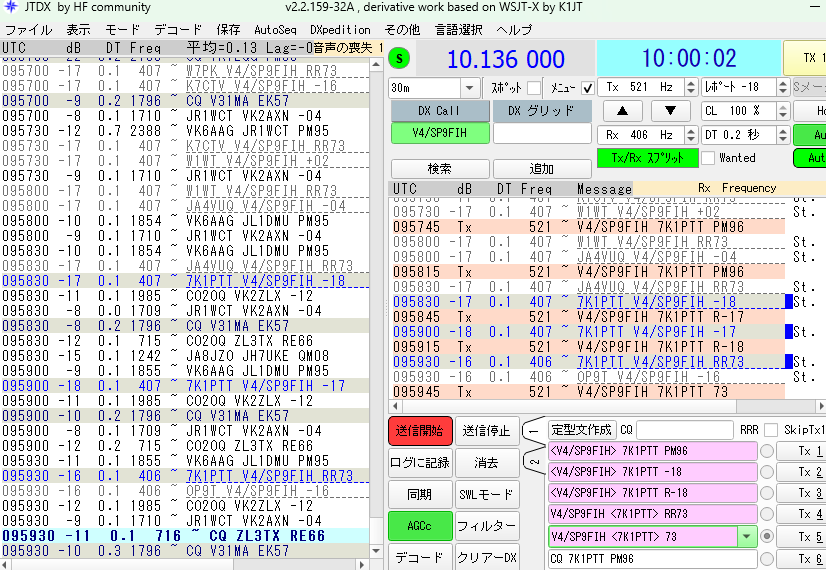Image resolution: width=826 pixels, height=570 pixels.
Task: Click the デコード button at bottom
Action: pos(420,556)
